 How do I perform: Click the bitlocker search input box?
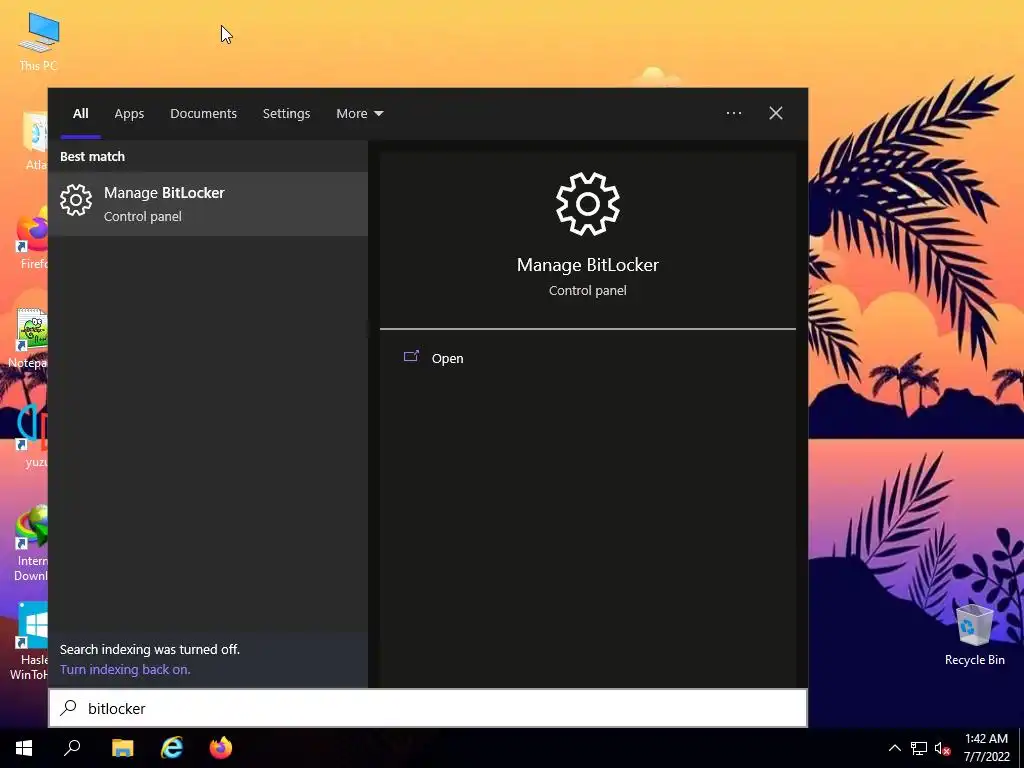tap(428, 708)
